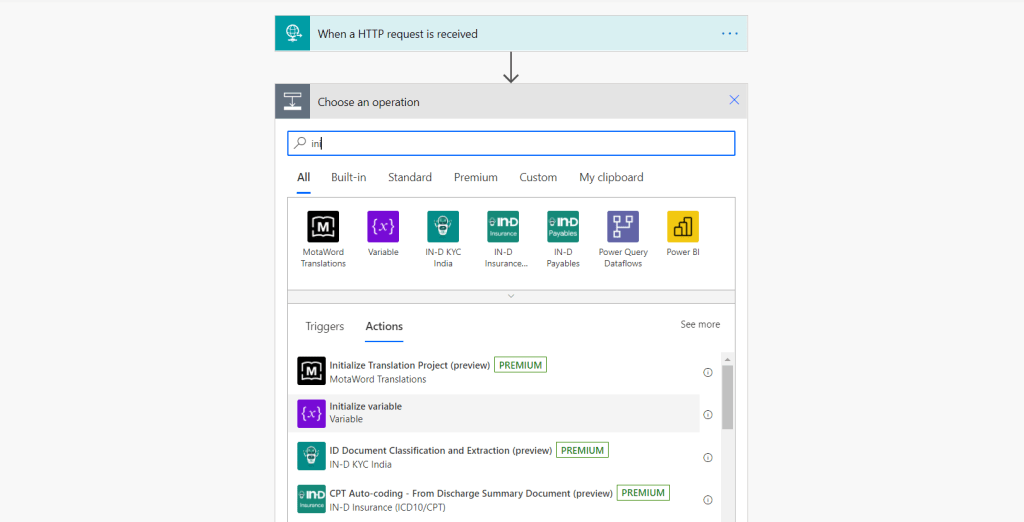Collapse the connector list chevron
The image size is (1024, 522).
pyautogui.click(x=511, y=296)
